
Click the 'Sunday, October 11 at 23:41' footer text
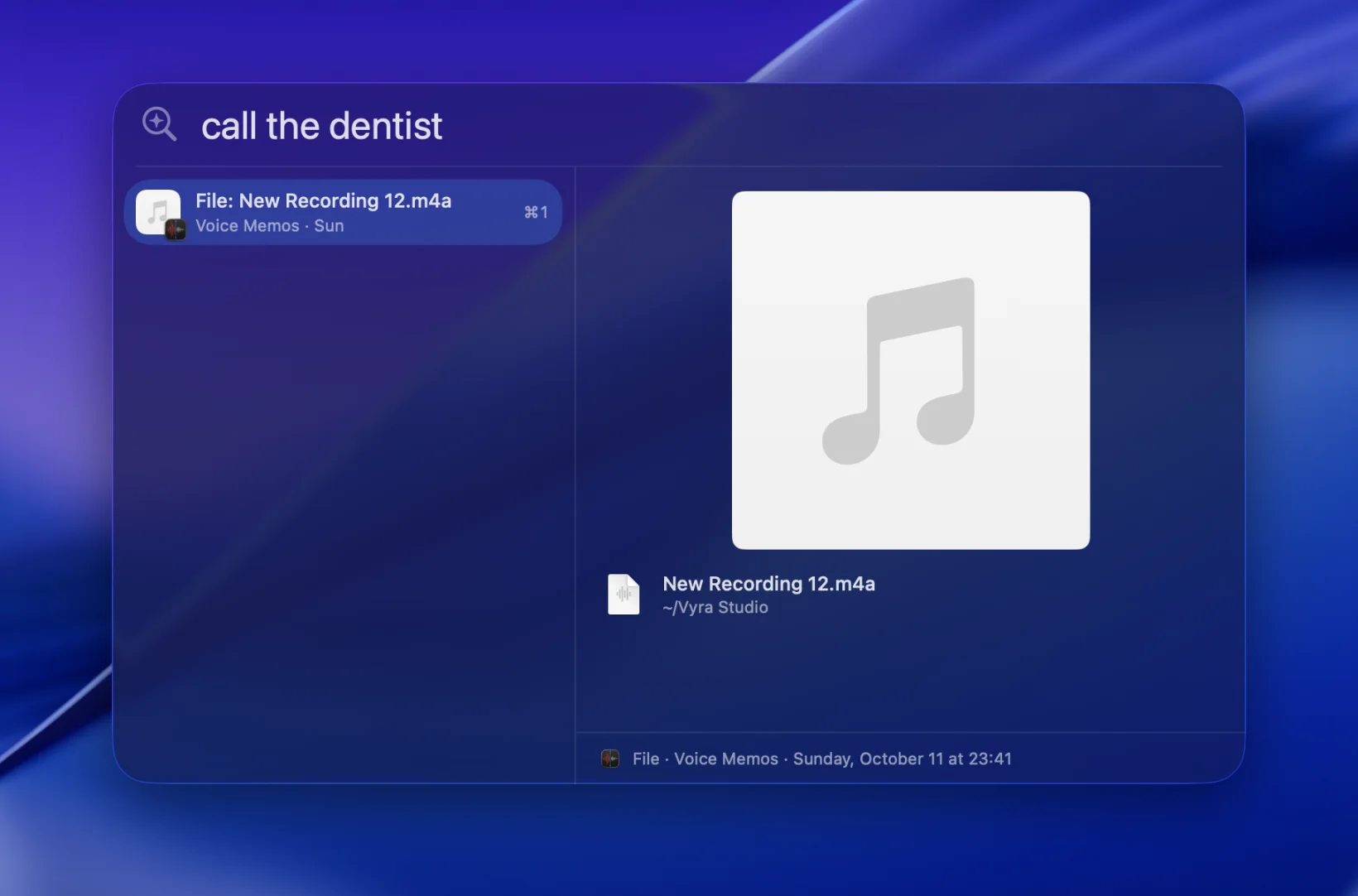pos(902,759)
